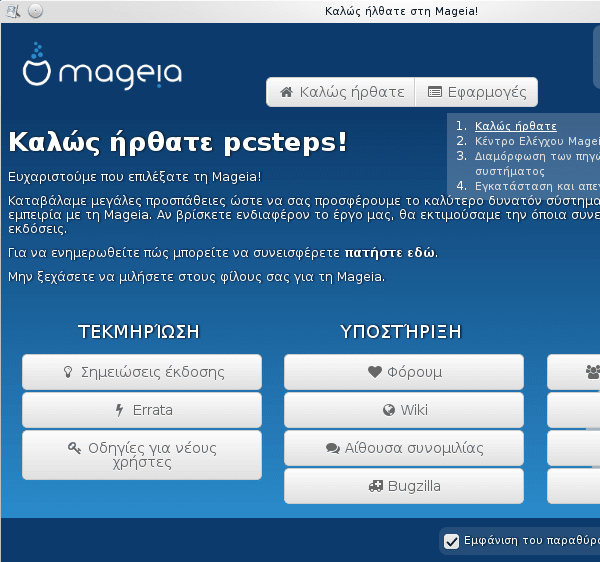Screen dimensions: 600x562
Task: Open Bugzilla bug tracker
Action: (x=404, y=486)
